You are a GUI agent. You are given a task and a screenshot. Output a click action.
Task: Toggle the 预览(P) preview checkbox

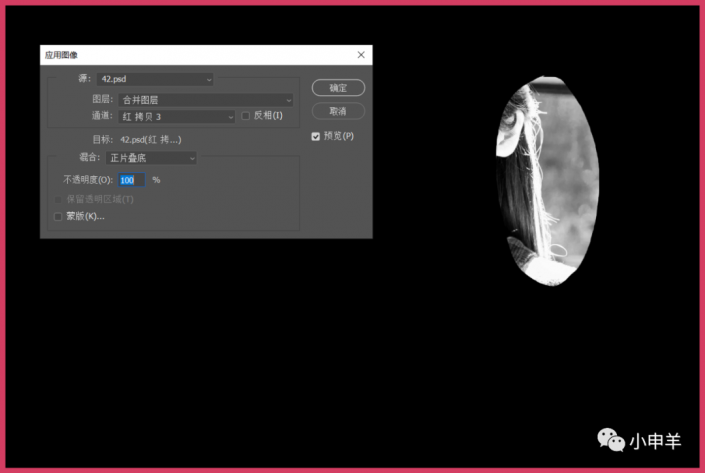coord(316,136)
